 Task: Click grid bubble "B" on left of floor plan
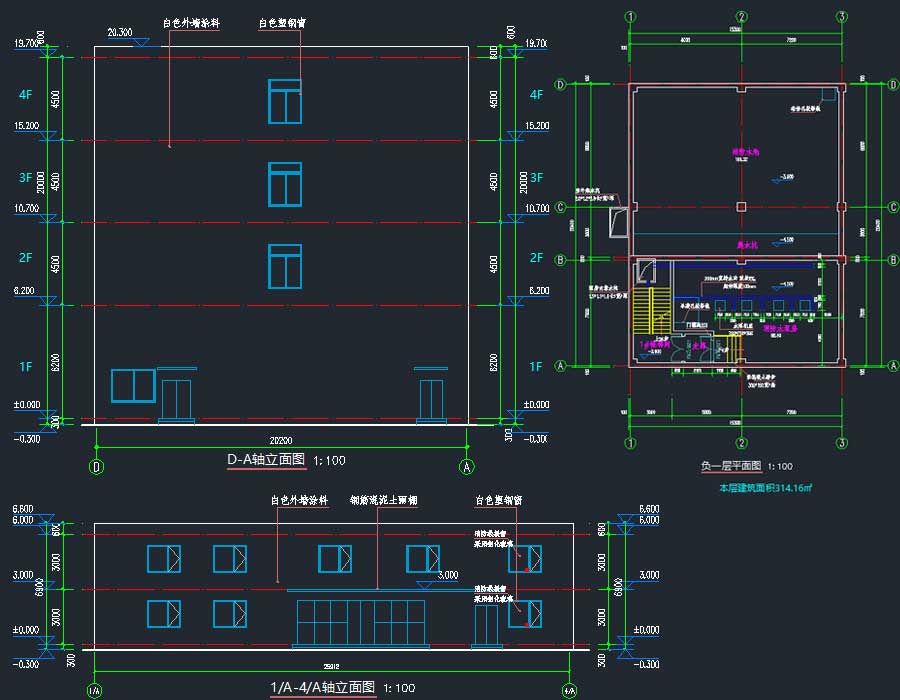[x=561, y=260]
